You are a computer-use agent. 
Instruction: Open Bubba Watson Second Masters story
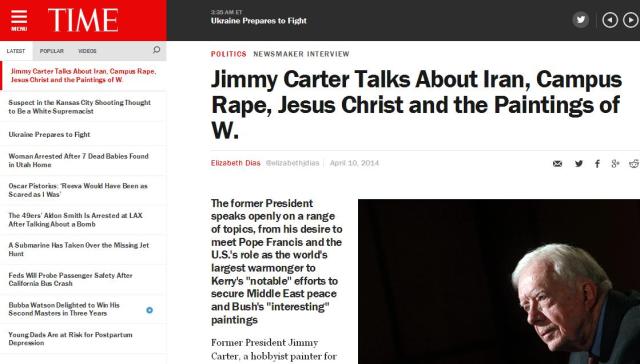pos(64,309)
